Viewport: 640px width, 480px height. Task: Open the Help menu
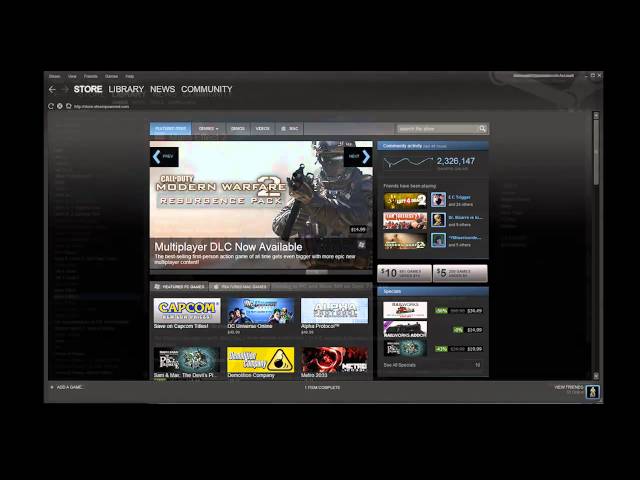point(130,76)
